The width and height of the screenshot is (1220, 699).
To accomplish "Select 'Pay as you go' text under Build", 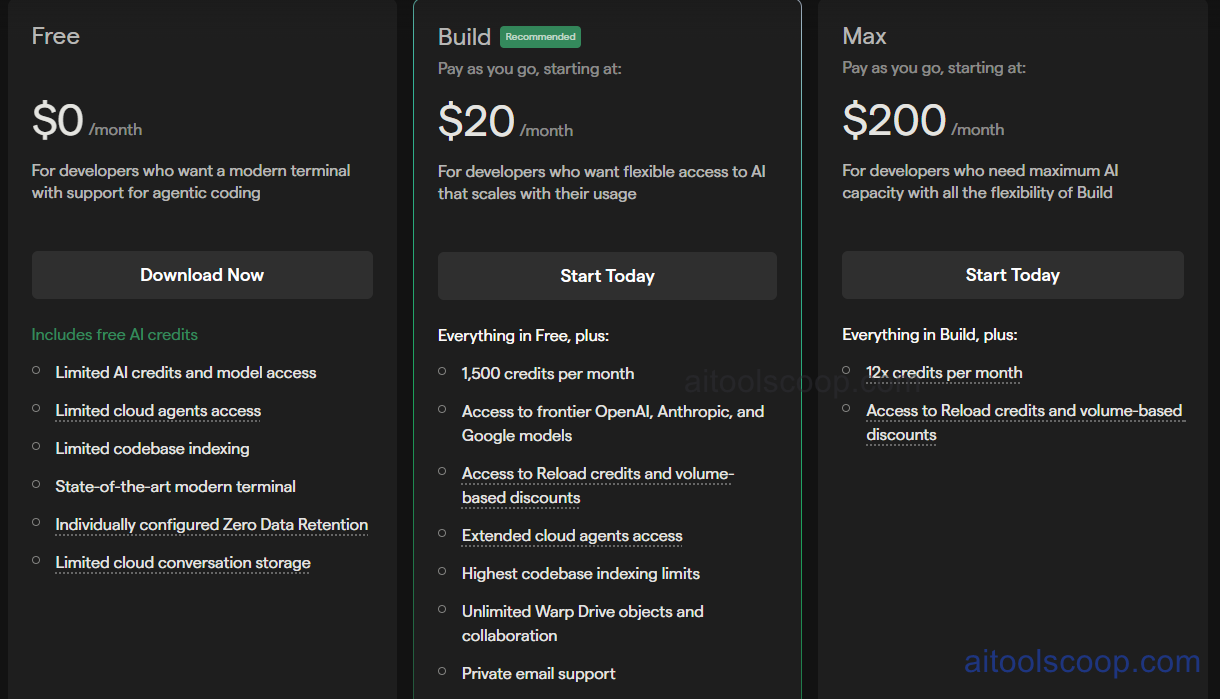I will [x=530, y=69].
